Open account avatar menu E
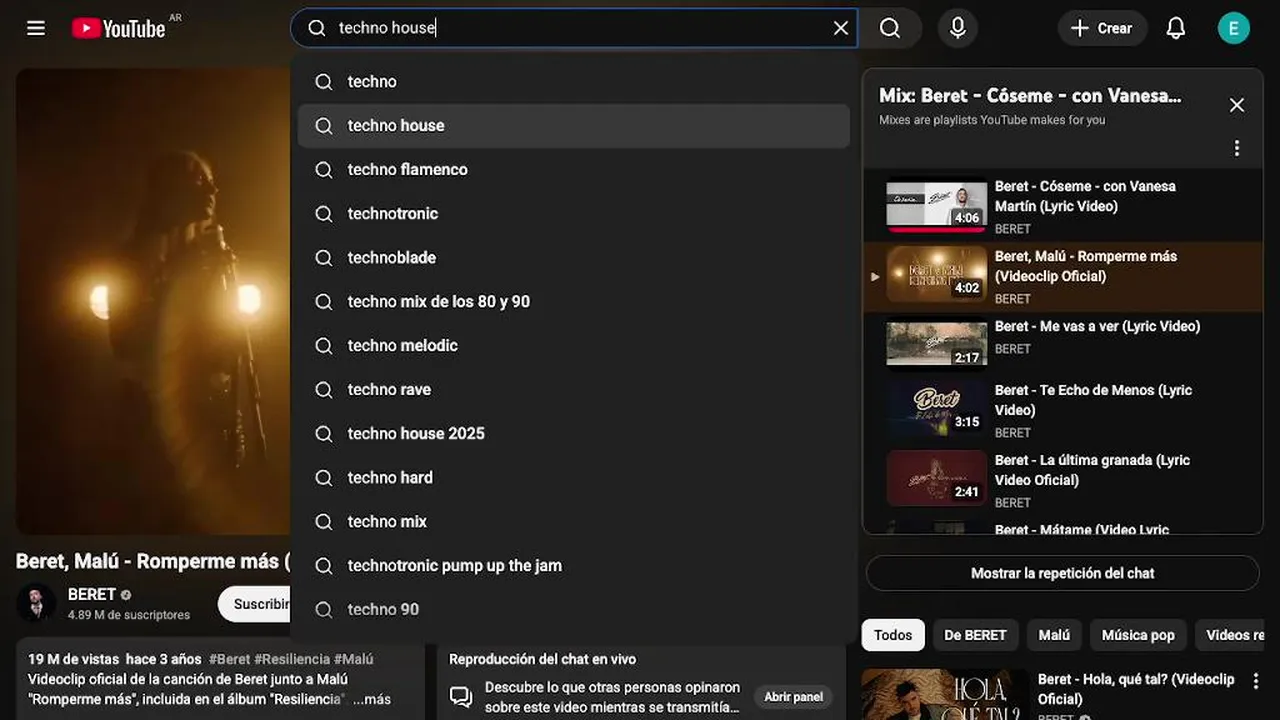 (x=1234, y=28)
